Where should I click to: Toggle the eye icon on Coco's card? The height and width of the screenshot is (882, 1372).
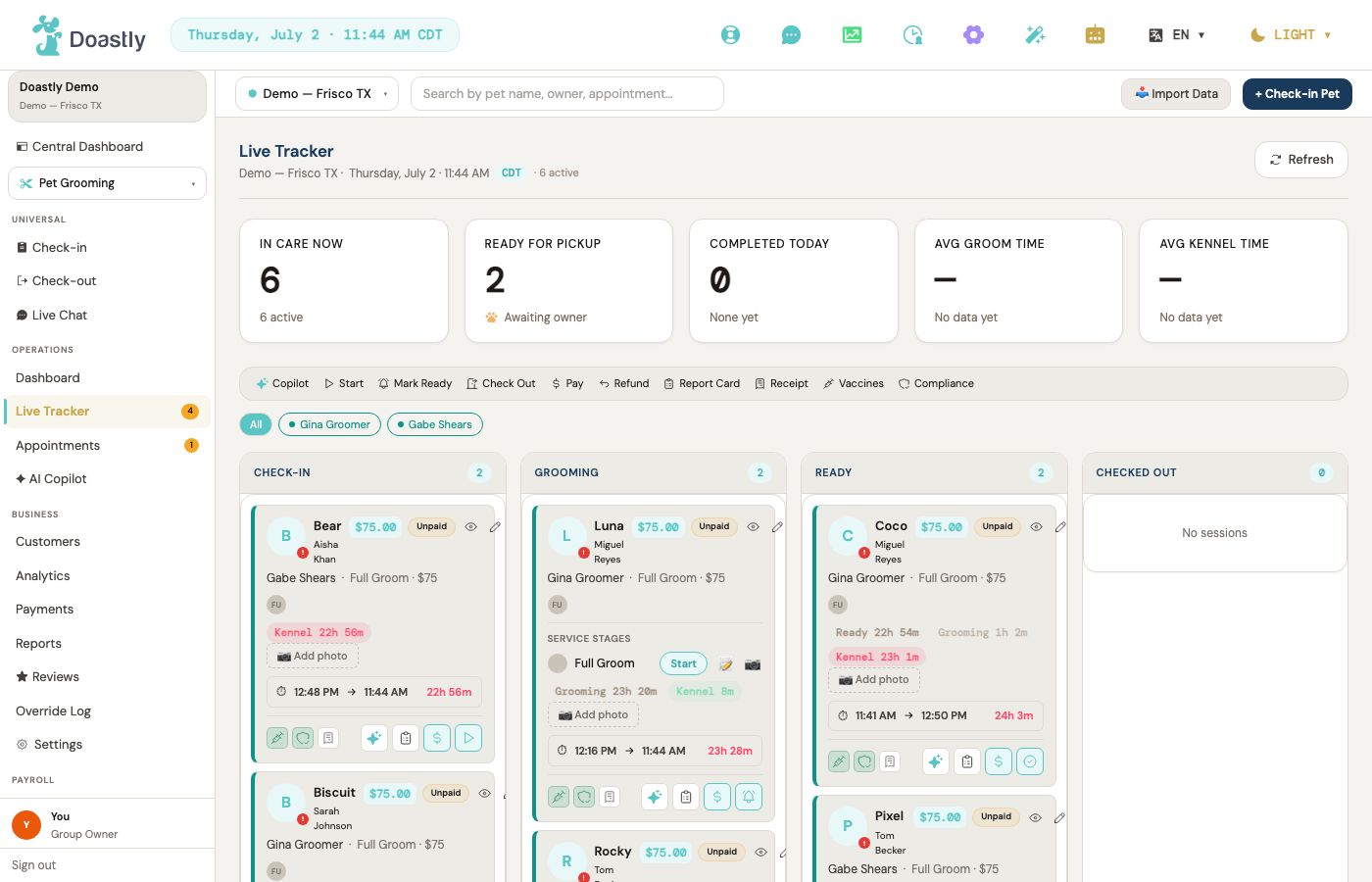point(1036,527)
